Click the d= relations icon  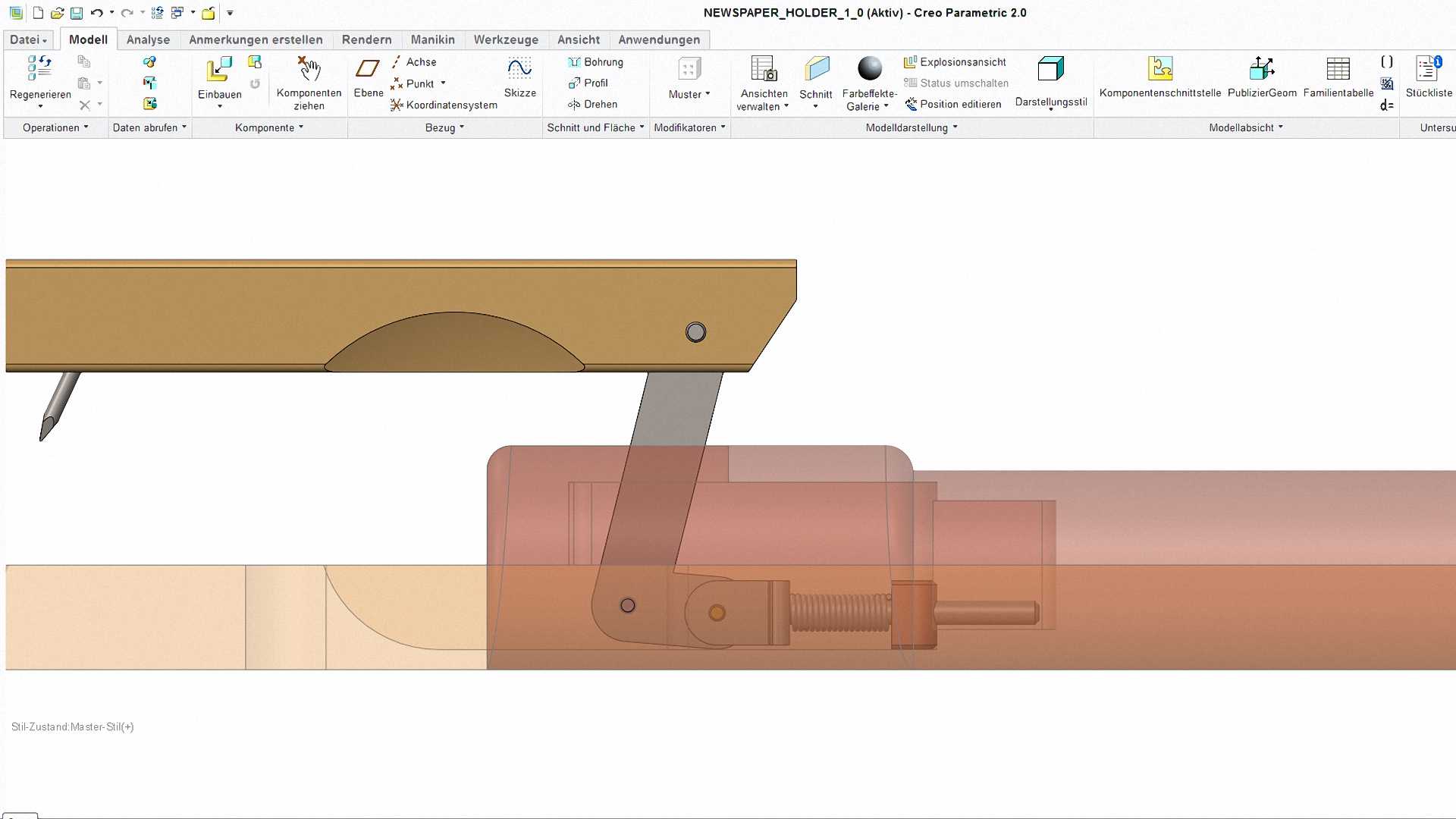pyautogui.click(x=1387, y=105)
